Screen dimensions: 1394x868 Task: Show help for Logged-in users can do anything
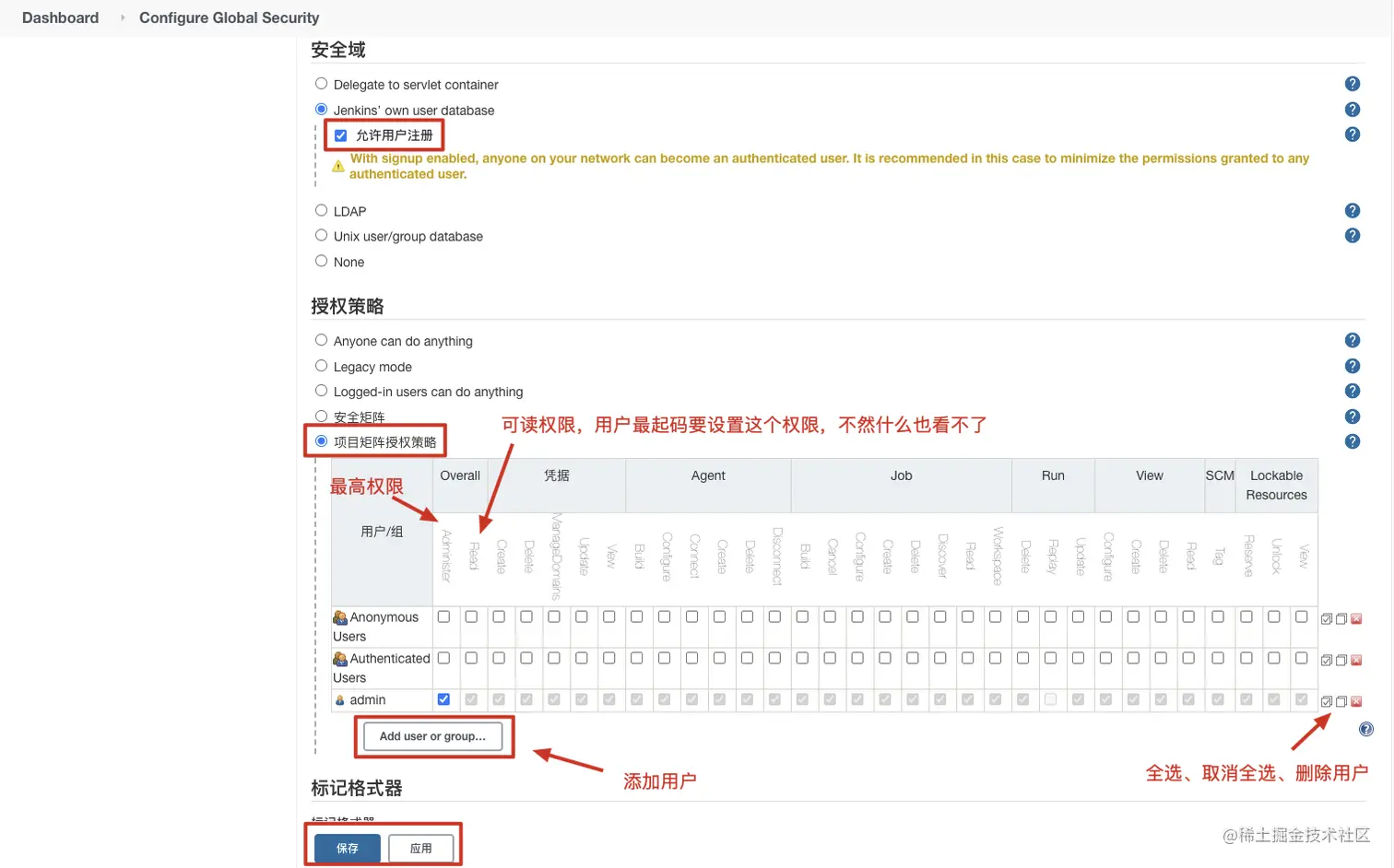[1353, 392]
